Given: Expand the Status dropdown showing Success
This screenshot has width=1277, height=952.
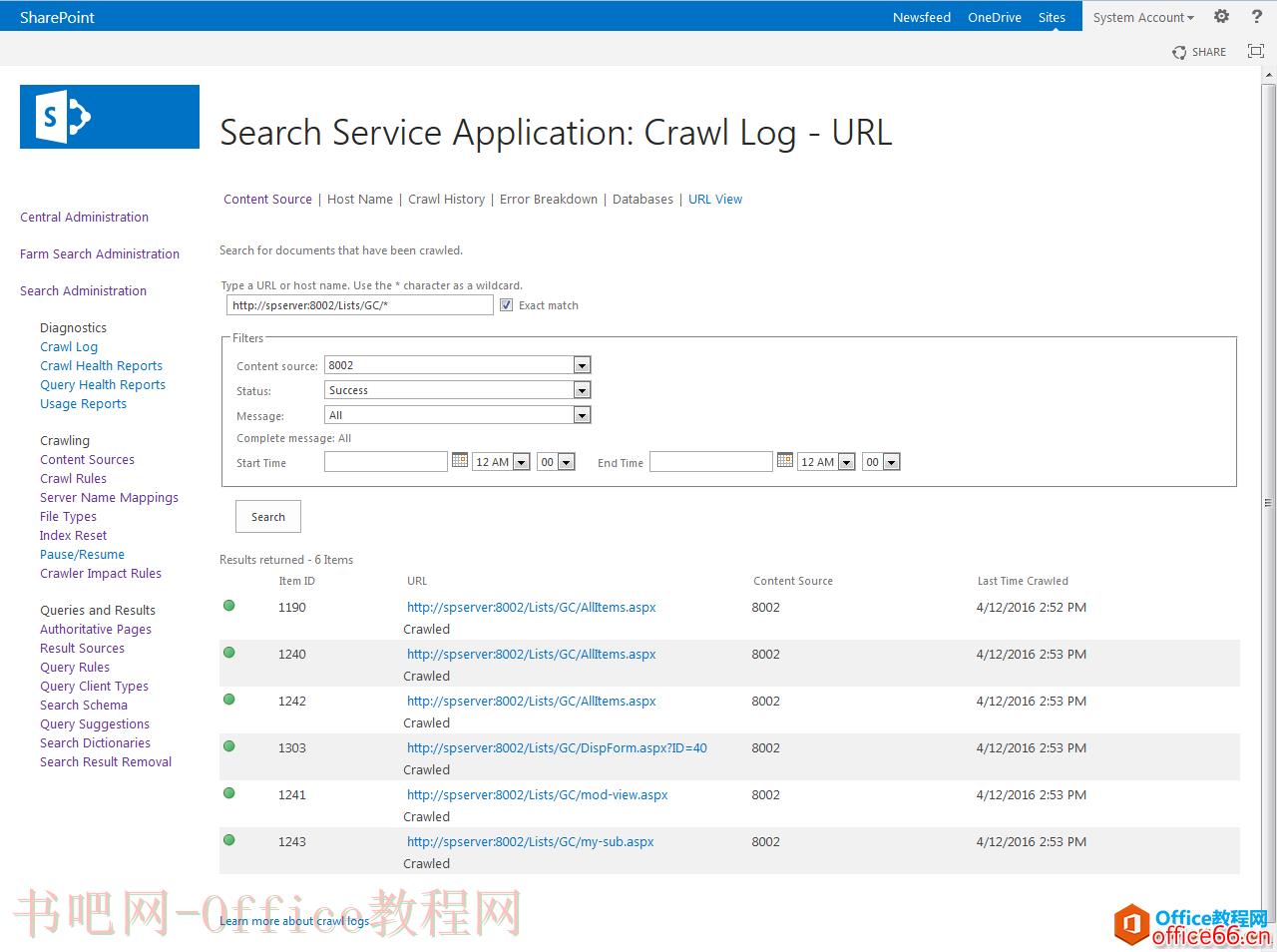Looking at the screenshot, I should point(458,390).
